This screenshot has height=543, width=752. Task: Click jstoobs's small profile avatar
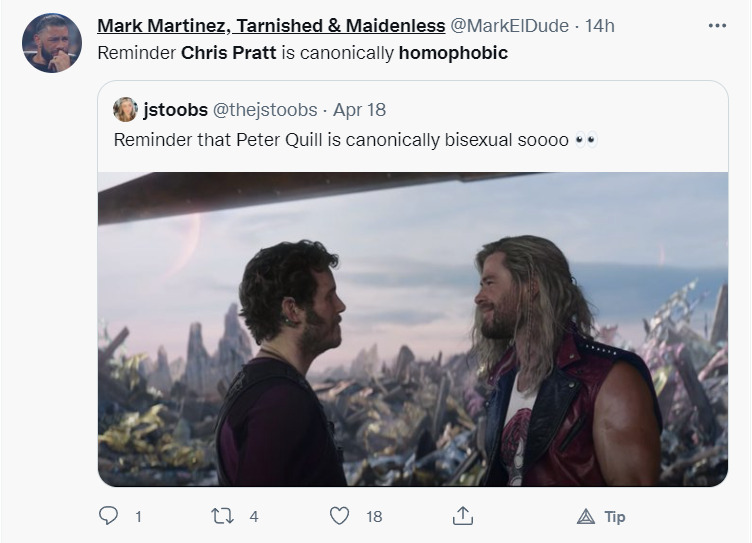125,109
